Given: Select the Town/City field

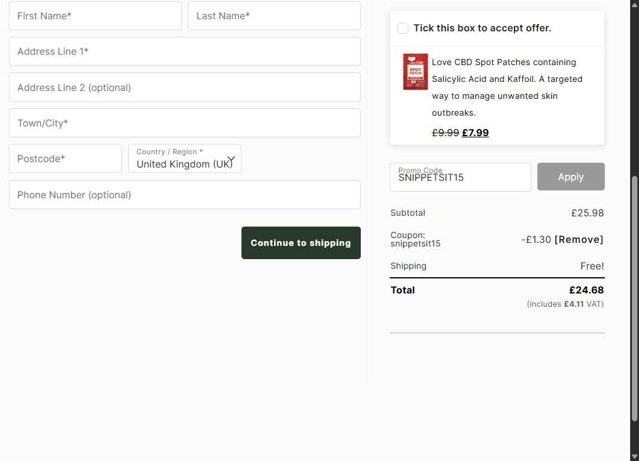Looking at the screenshot, I should pos(185,123).
